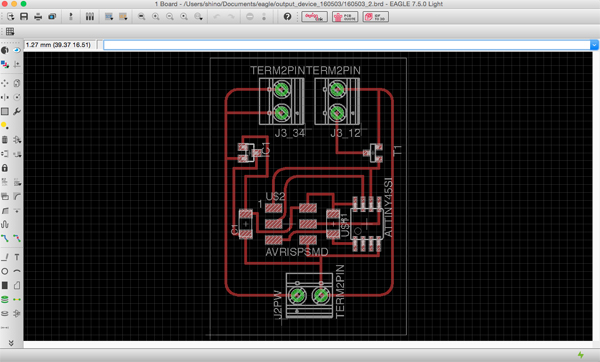Image resolution: width=600 pixels, height=362 pixels.
Task: Open the Display layers settings
Action: pyautogui.click(x=5, y=64)
